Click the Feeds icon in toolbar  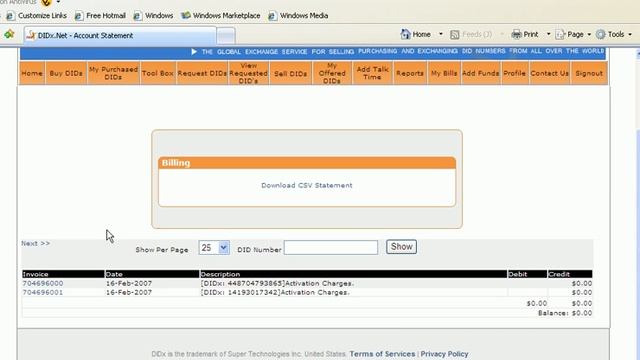tap(455, 35)
